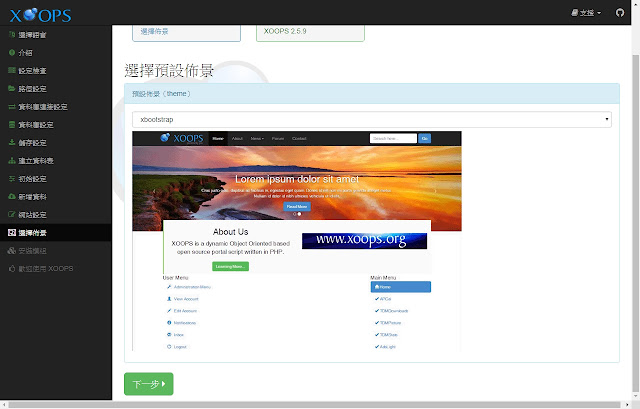Go to the 網站設定 sidebar step
The height and width of the screenshot is (409, 640).
click(56, 215)
